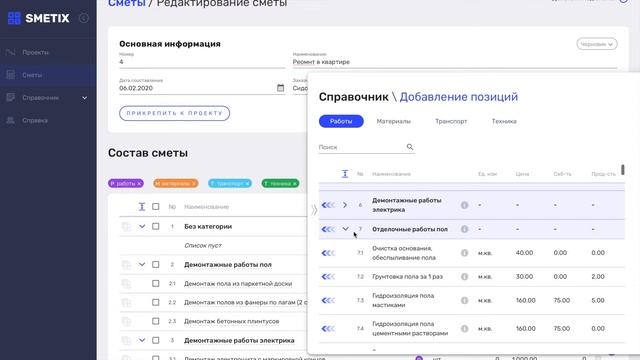The height and width of the screenshot is (360, 640).
Task: Click copy icon in Без категории row
Action: point(126,227)
